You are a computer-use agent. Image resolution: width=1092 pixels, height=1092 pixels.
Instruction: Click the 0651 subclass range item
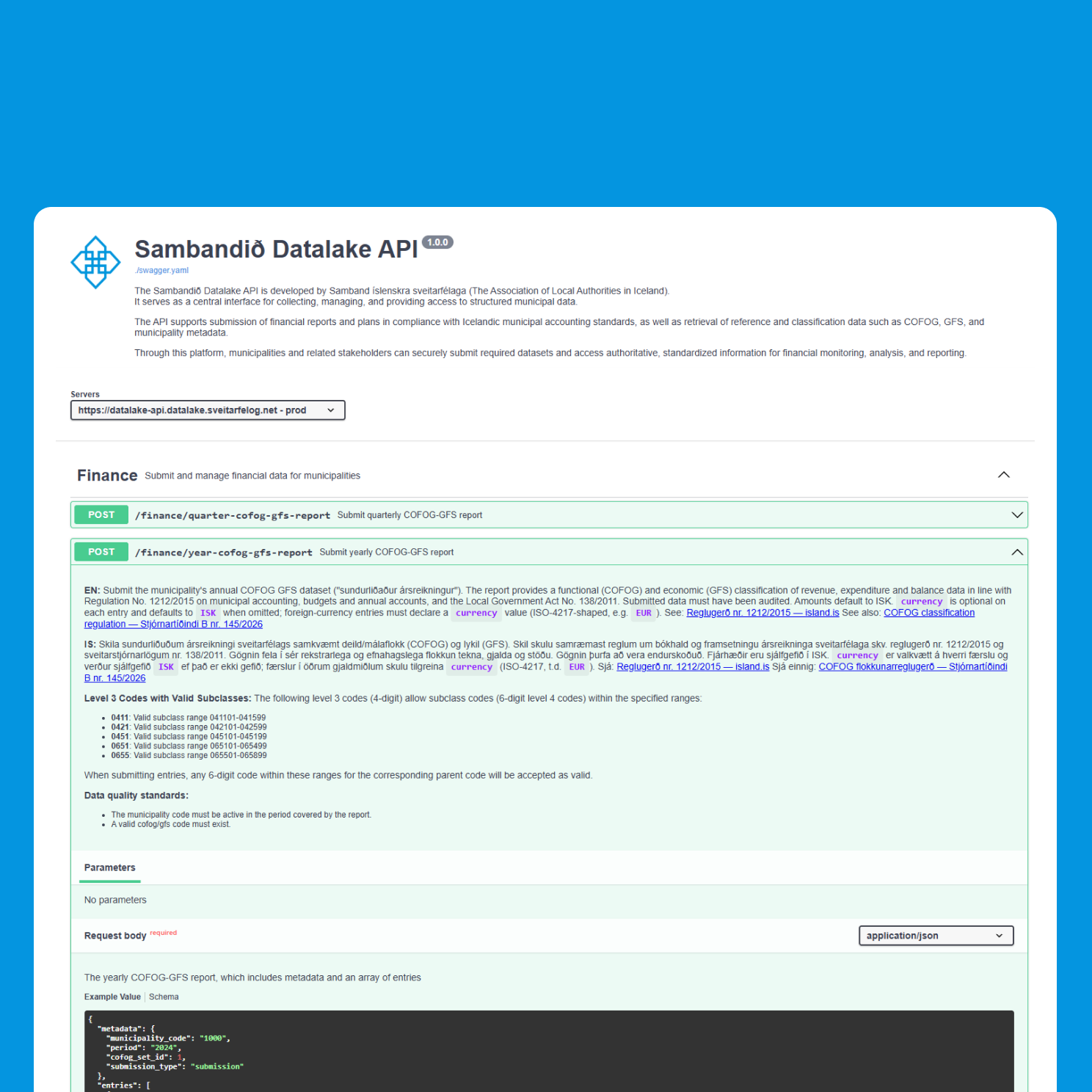tap(189, 746)
